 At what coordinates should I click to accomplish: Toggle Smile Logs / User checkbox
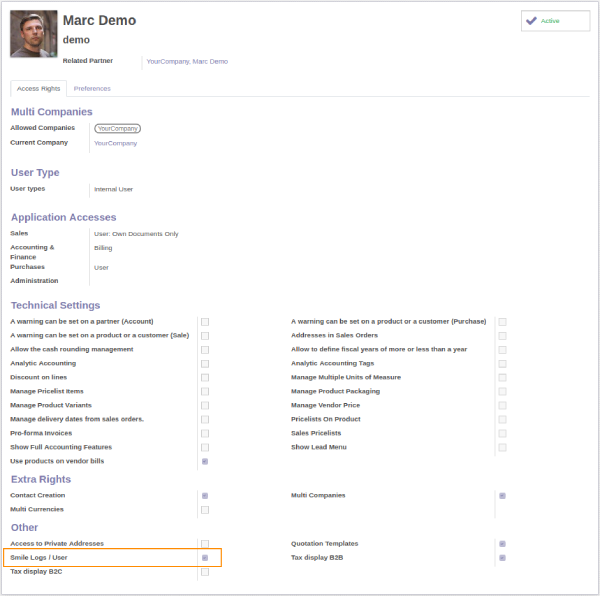point(205,558)
